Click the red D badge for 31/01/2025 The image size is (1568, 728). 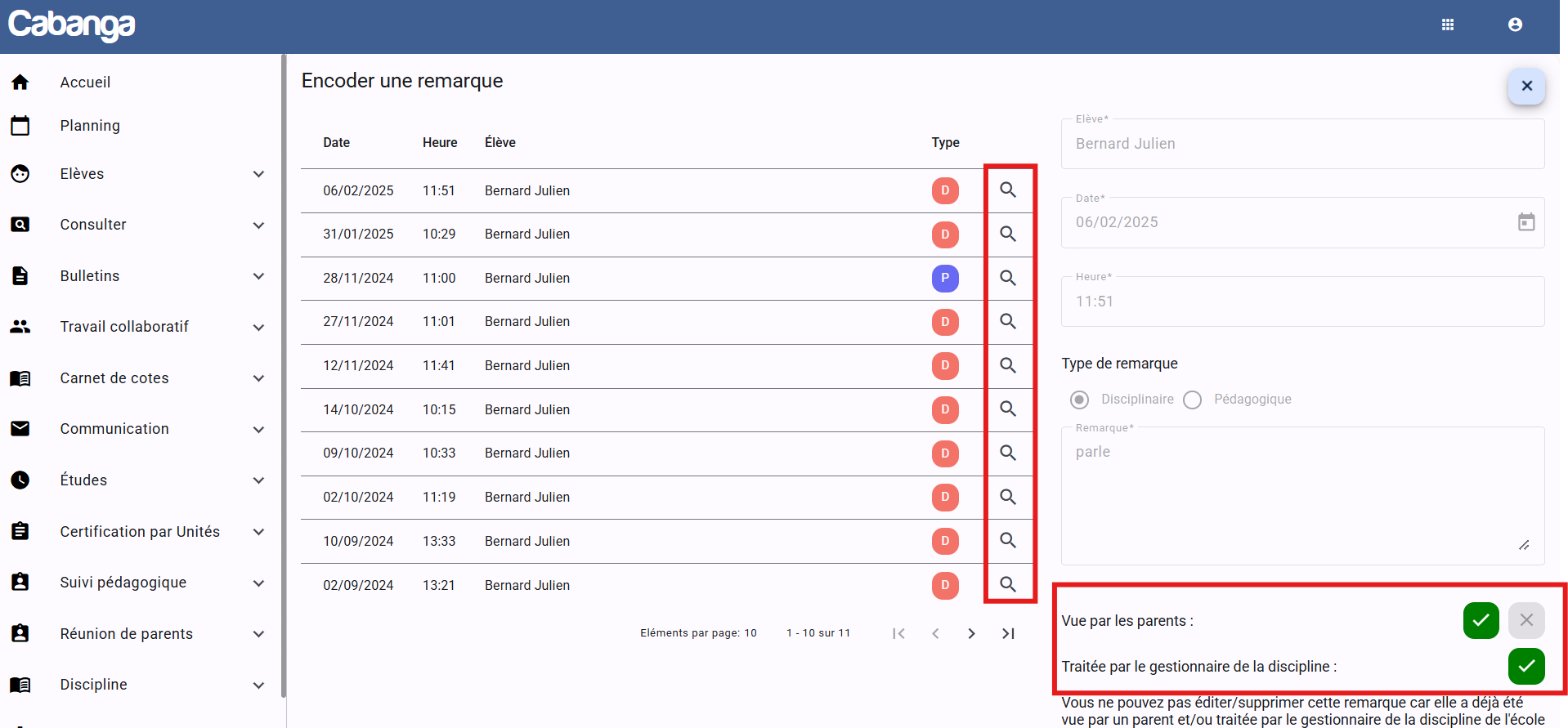pyautogui.click(x=945, y=234)
